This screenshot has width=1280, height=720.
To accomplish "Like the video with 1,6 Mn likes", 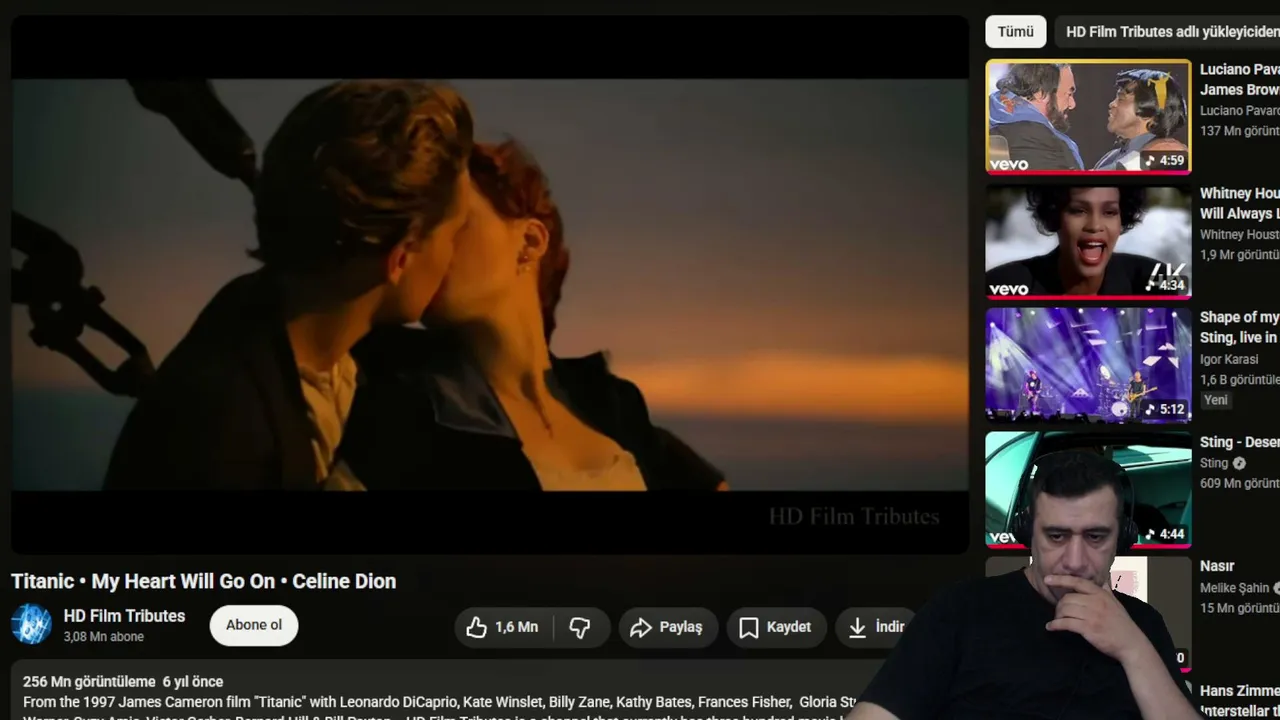I will (x=503, y=627).
